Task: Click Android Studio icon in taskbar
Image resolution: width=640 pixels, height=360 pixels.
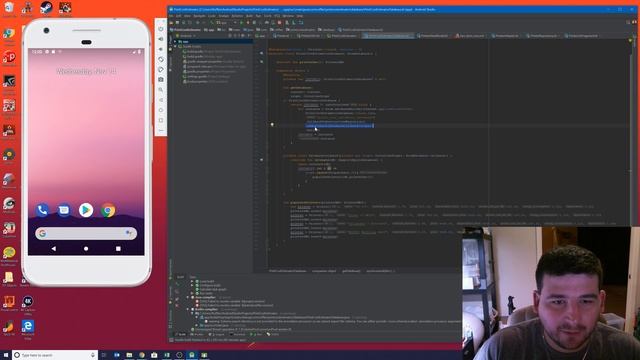Action: tap(191, 355)
